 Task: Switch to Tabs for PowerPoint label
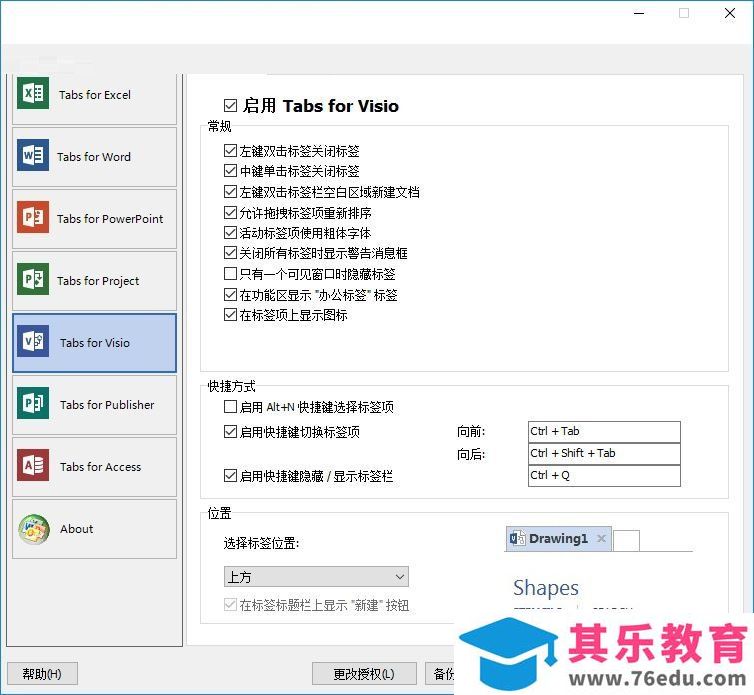click(x=110, y=219)
